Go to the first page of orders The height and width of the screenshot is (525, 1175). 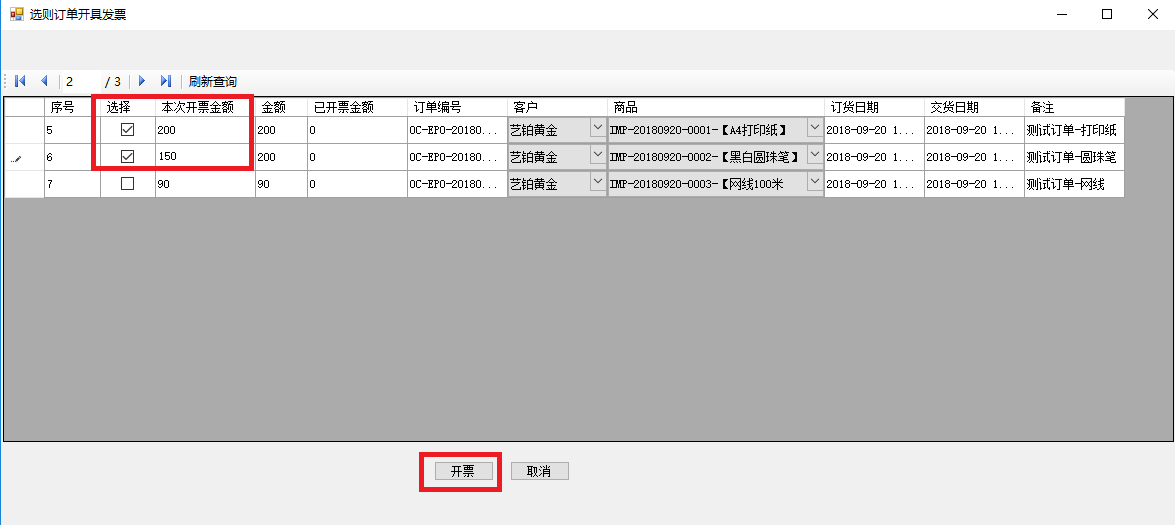pyautogui.click(x=20, y=81)
